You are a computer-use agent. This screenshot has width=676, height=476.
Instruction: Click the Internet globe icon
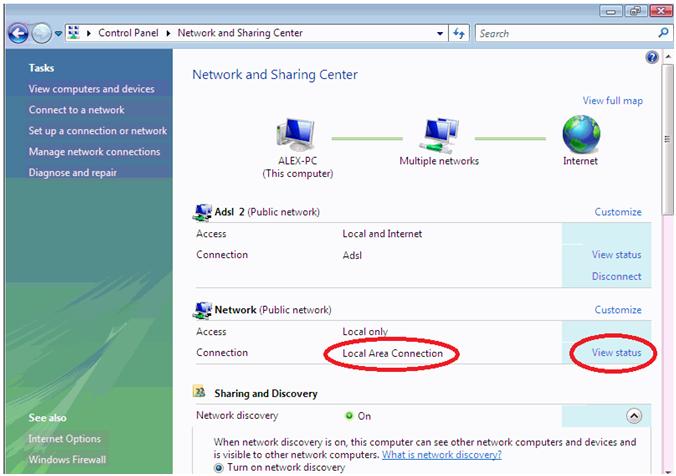pyautogui.click(x=580, y=134)
